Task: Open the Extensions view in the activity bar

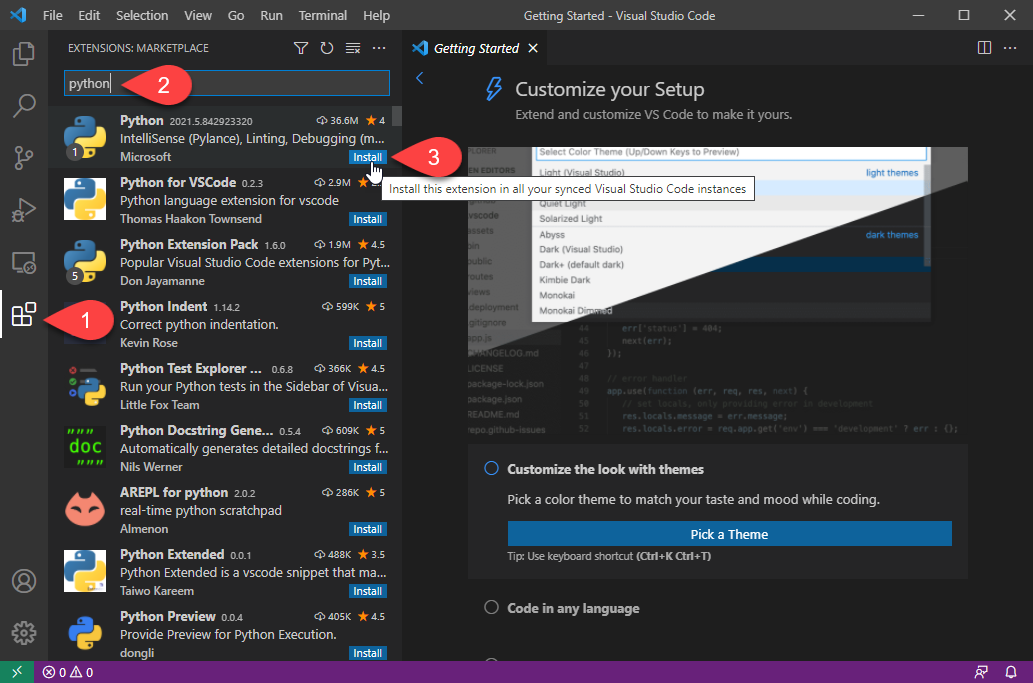Action: (x=24, y=314)
